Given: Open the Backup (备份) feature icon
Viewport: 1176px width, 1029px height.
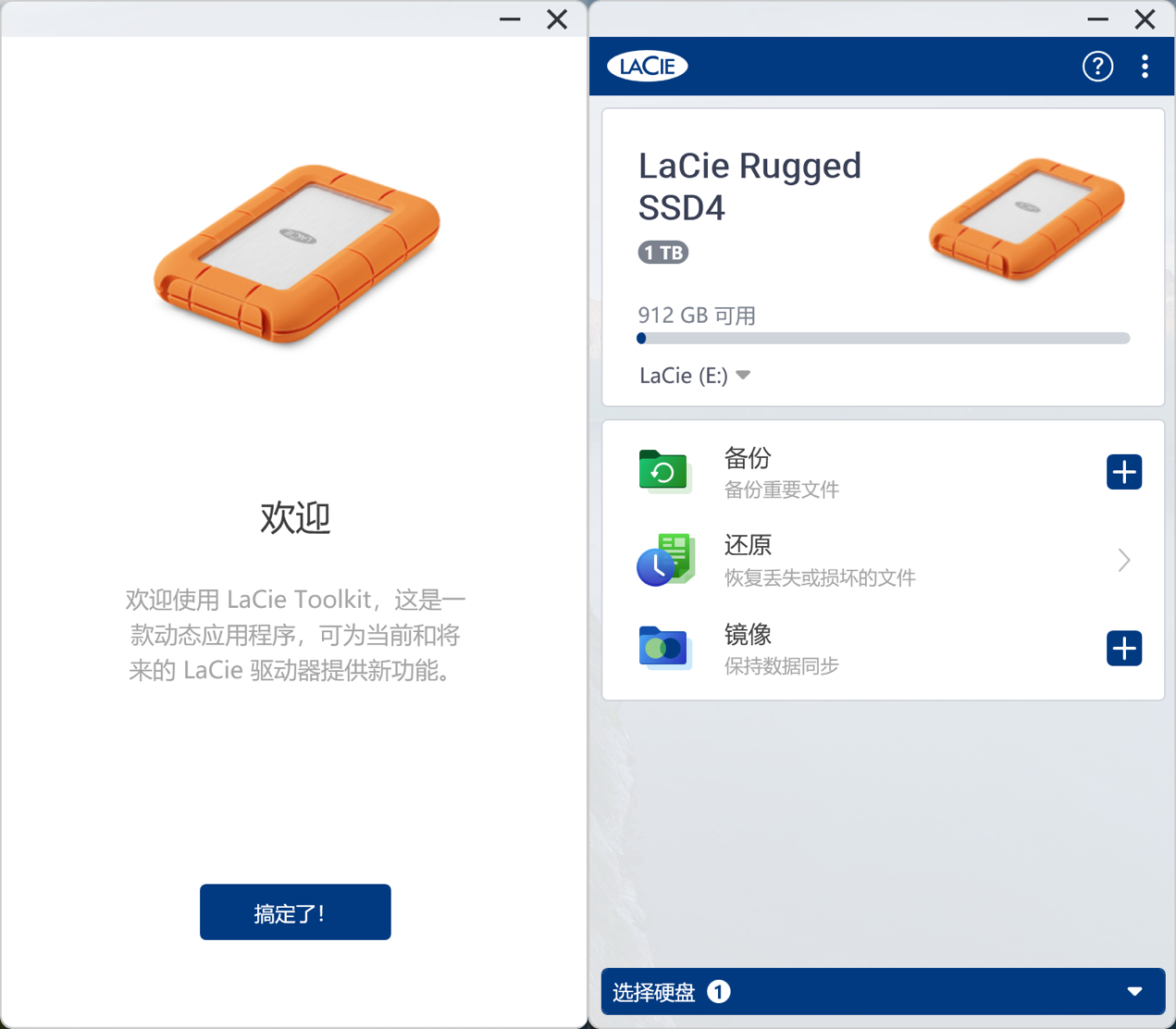Looking at the screenshot, I should [x=664, y=472].
